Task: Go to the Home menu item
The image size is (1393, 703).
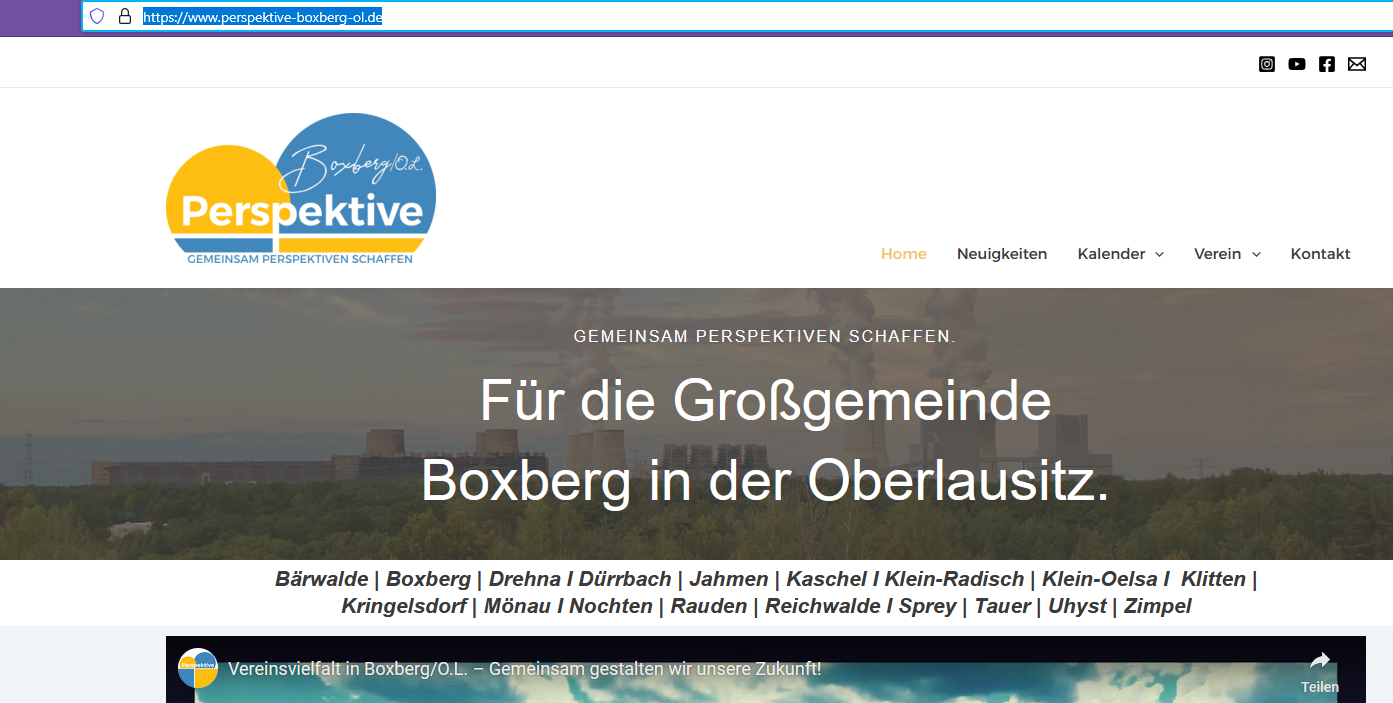Action: pos(903,254)
